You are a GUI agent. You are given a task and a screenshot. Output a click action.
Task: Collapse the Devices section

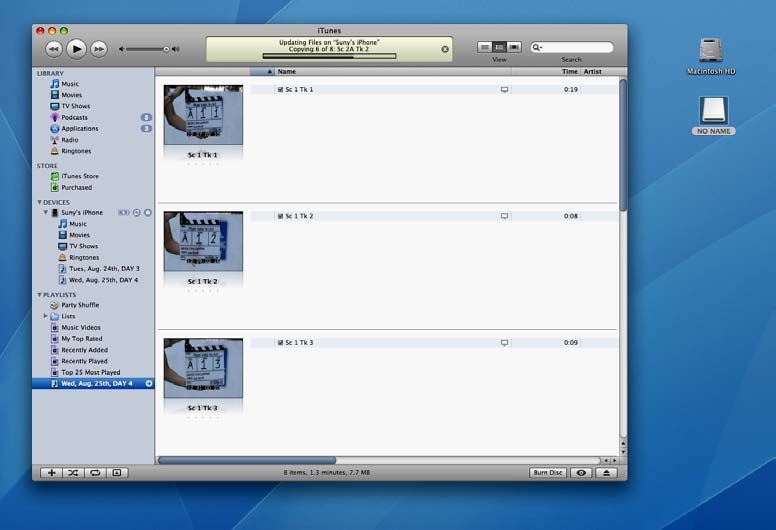[39, 202]
